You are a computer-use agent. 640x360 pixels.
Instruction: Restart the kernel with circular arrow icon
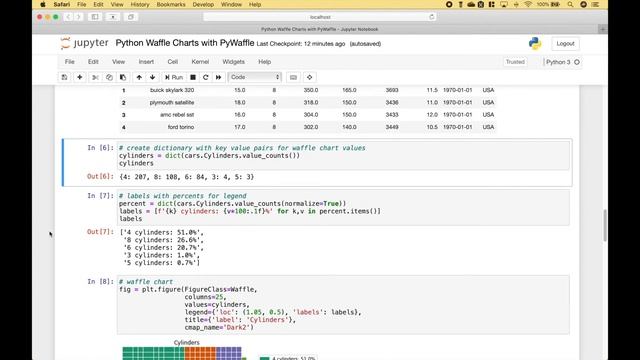click(x=206, y=77)
